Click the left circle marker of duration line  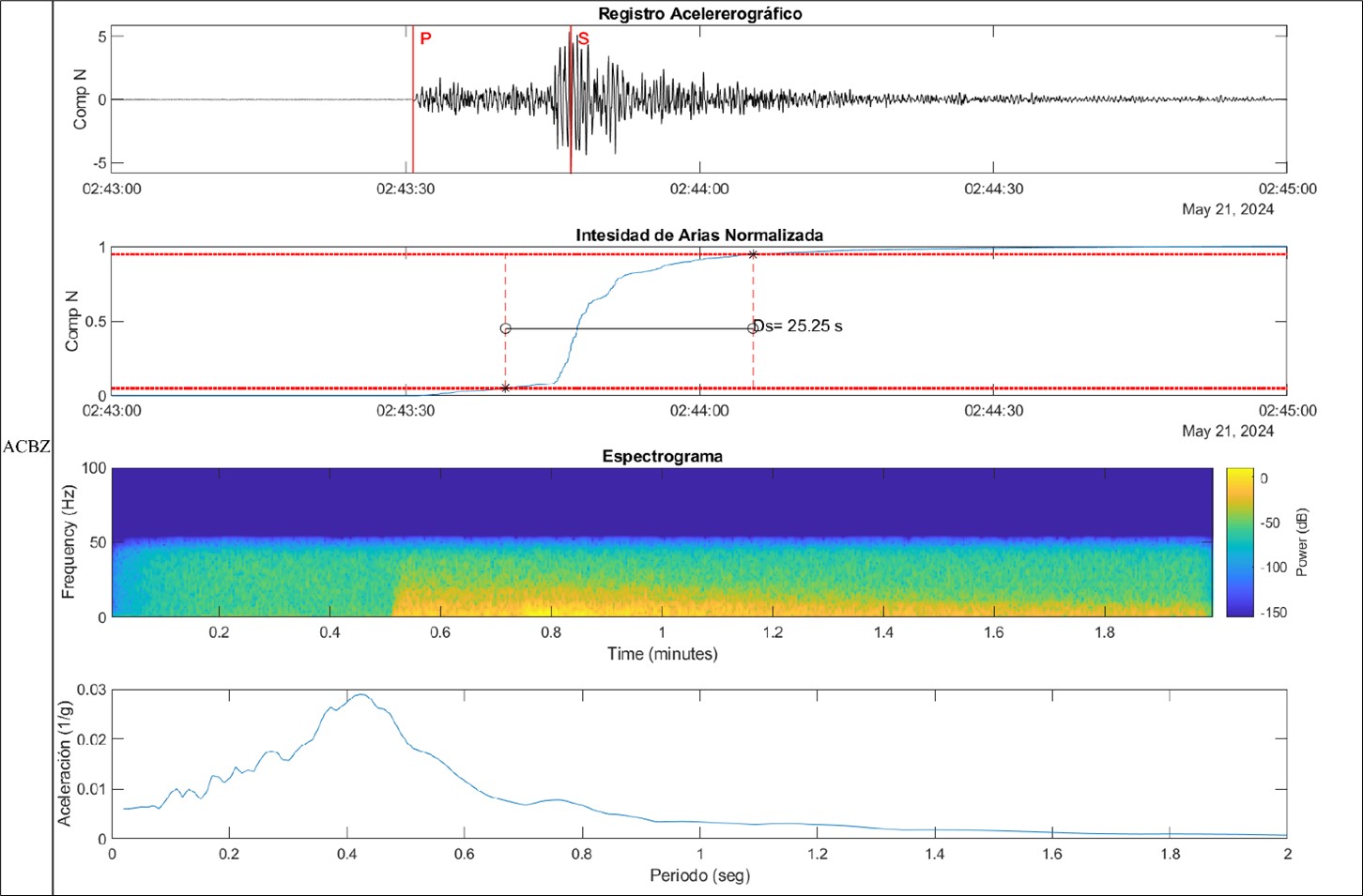[x=506, y=328]
